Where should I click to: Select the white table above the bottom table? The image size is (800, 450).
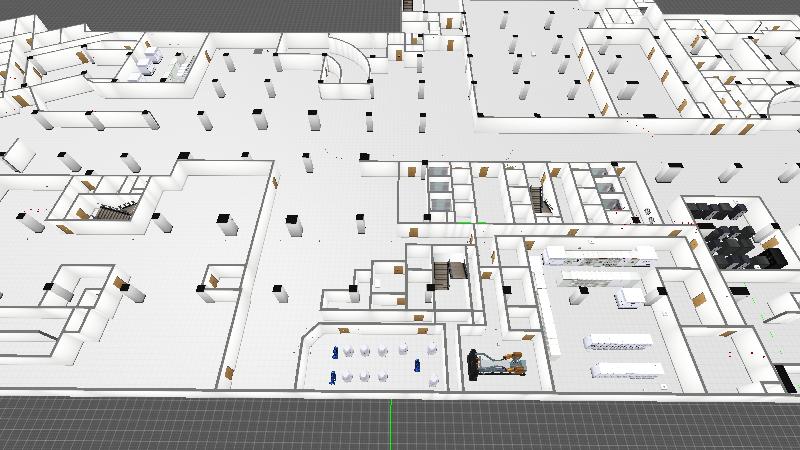(618, 343)
